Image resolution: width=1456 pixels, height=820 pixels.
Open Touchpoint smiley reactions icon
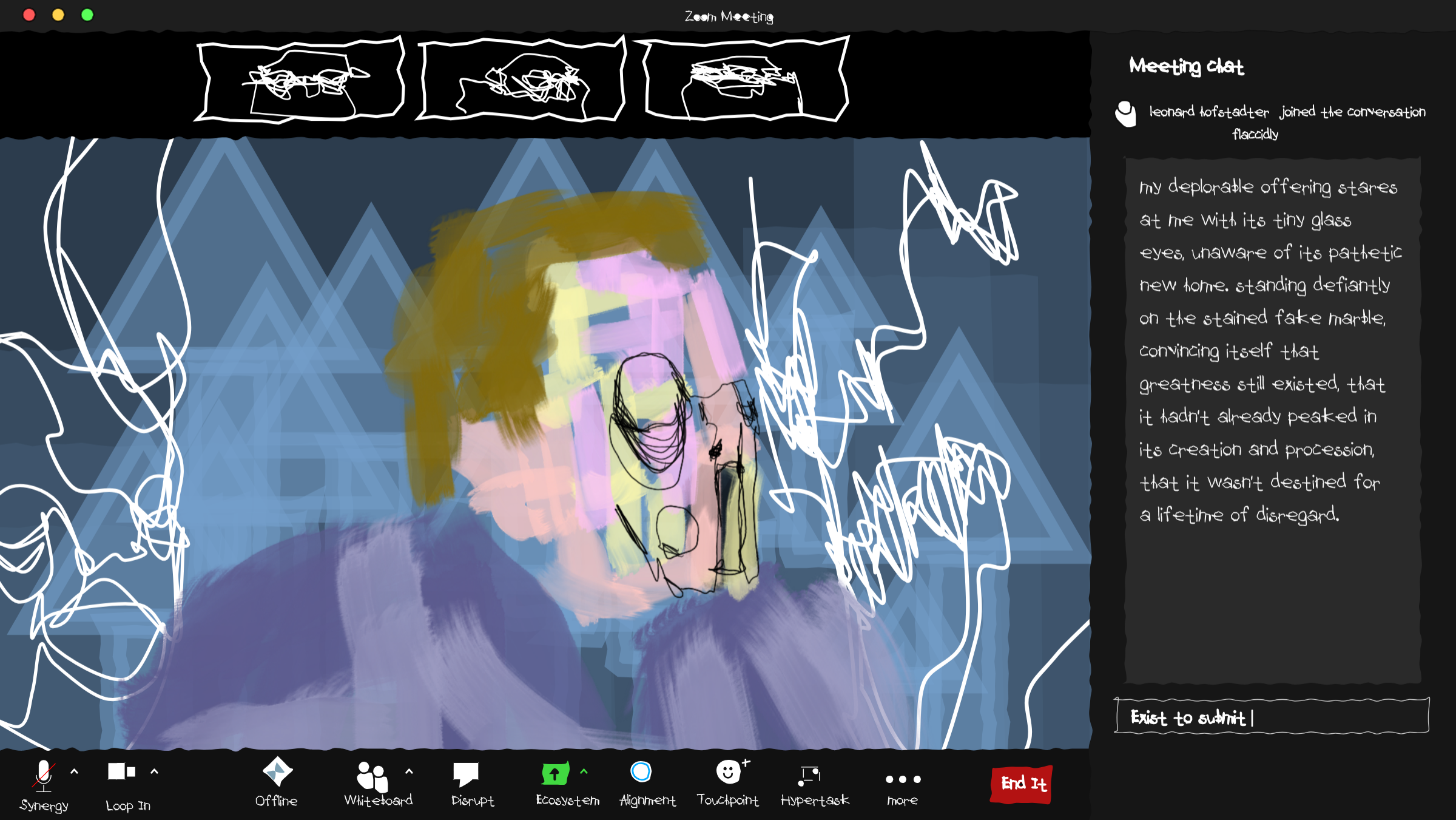coord(728,773)
